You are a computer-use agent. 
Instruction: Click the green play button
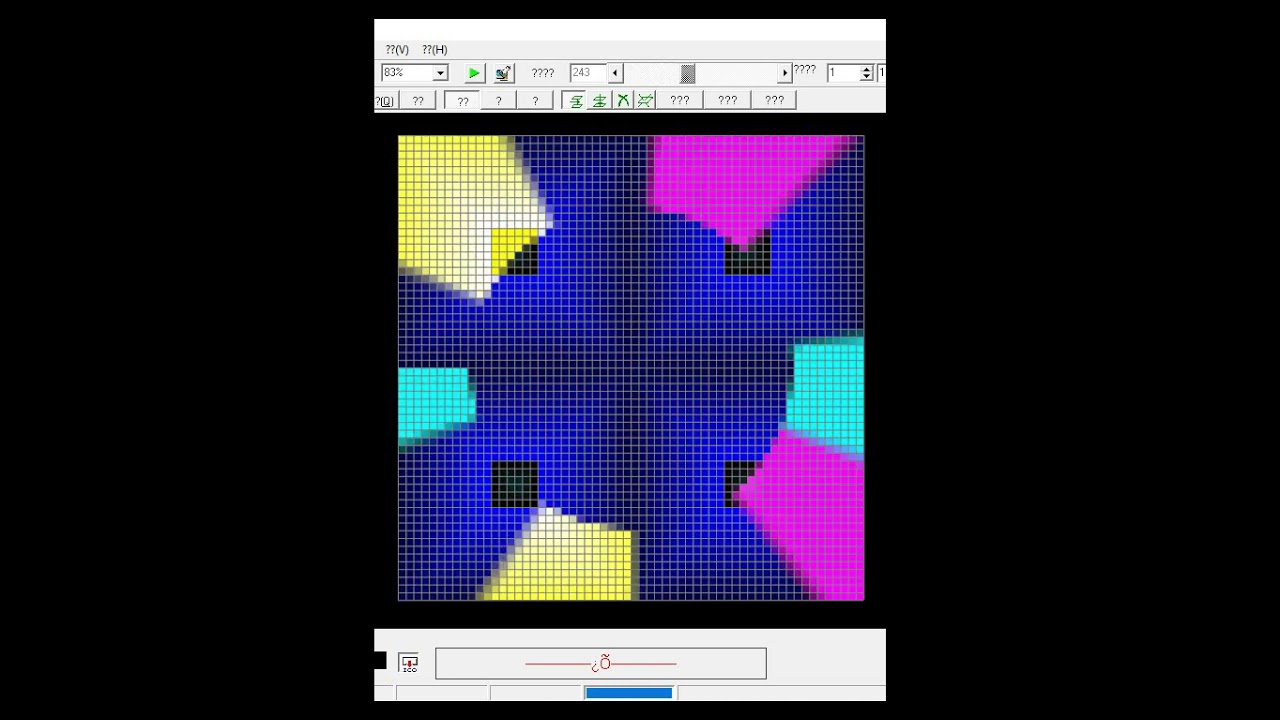(474, 73)
